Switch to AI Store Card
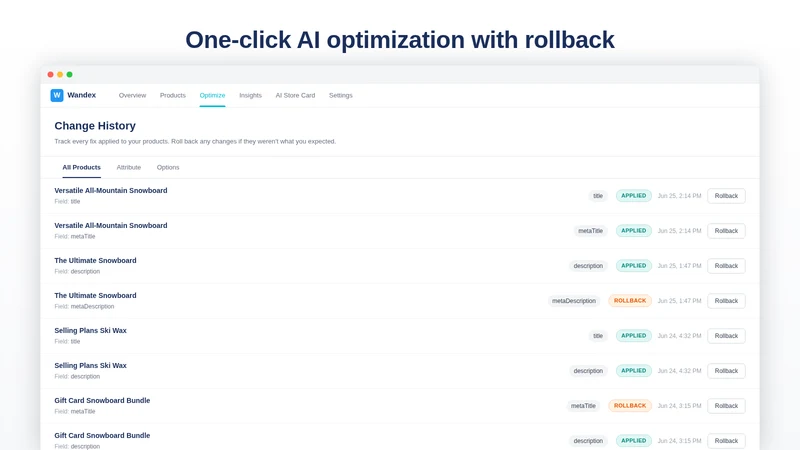Screen dimensions: 800x450 (295, 95)
